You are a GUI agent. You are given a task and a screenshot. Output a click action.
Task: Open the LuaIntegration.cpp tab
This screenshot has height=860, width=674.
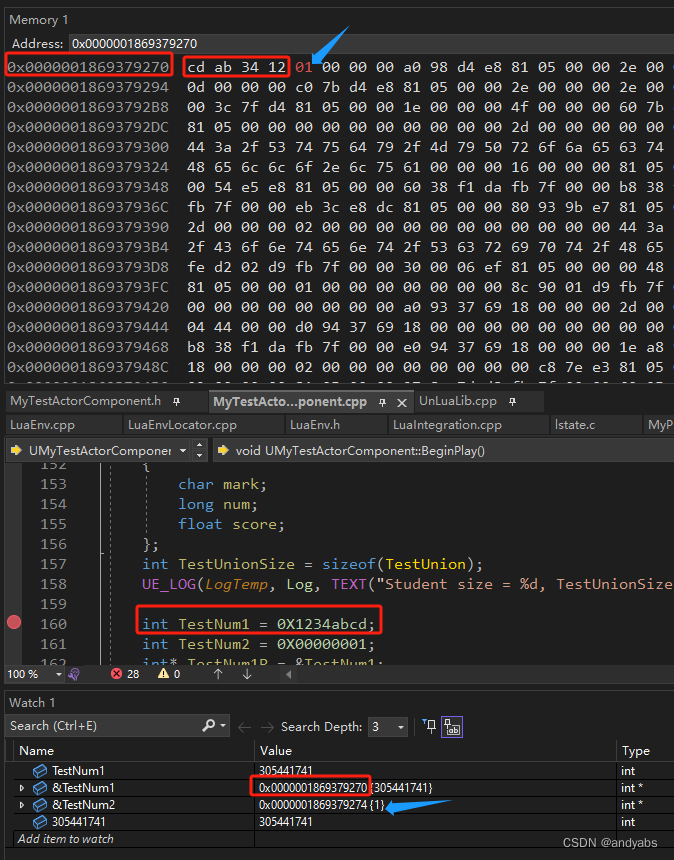pos(447,425)
